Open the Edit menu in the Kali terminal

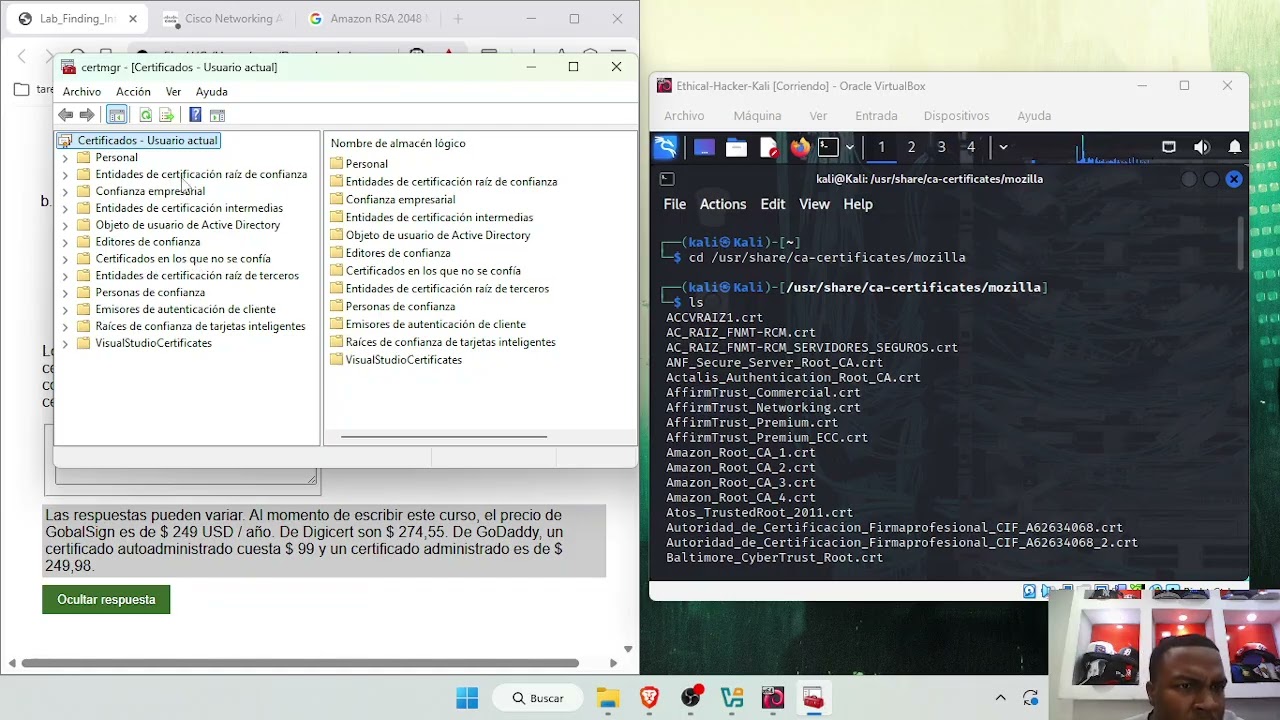(773, 204)
